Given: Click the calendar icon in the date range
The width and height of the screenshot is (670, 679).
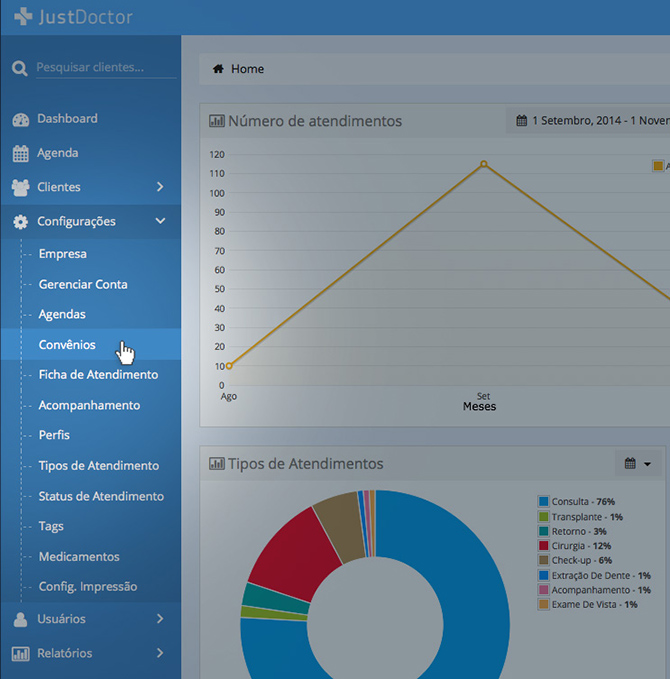Looking at the screenshot, I should (x=521, y=120).
